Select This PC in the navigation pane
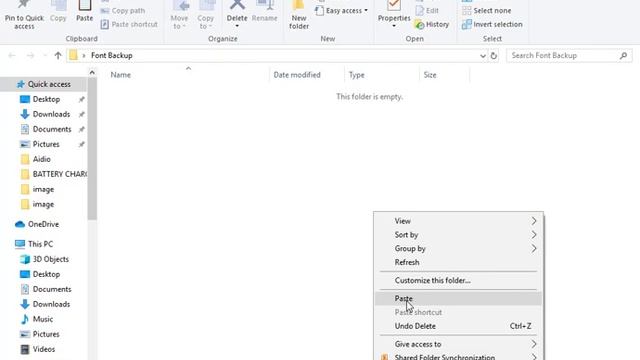This screenshot has width=640, height=360. [x=40, y=244]
